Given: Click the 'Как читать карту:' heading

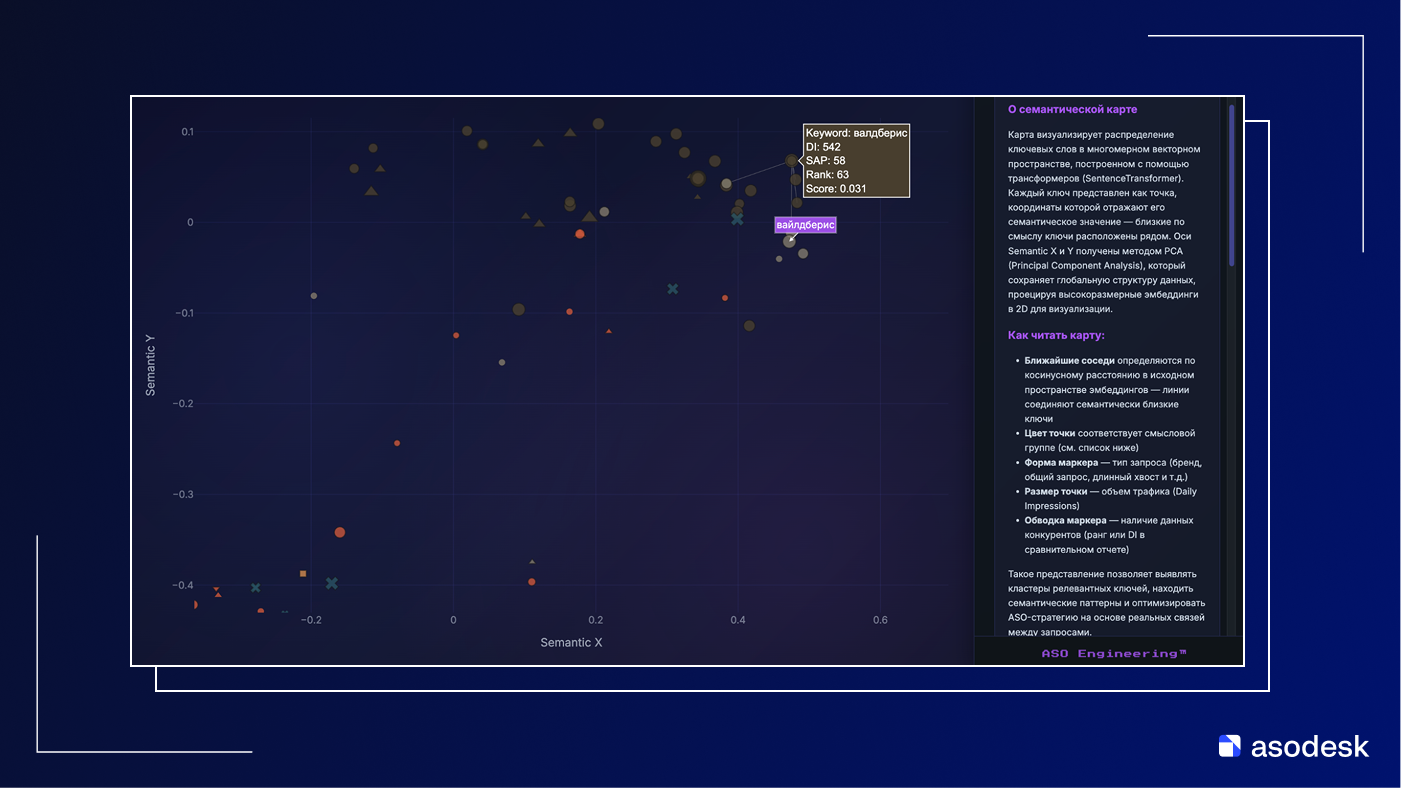Looking at the screenshot, I should (x=1055, y=336).
